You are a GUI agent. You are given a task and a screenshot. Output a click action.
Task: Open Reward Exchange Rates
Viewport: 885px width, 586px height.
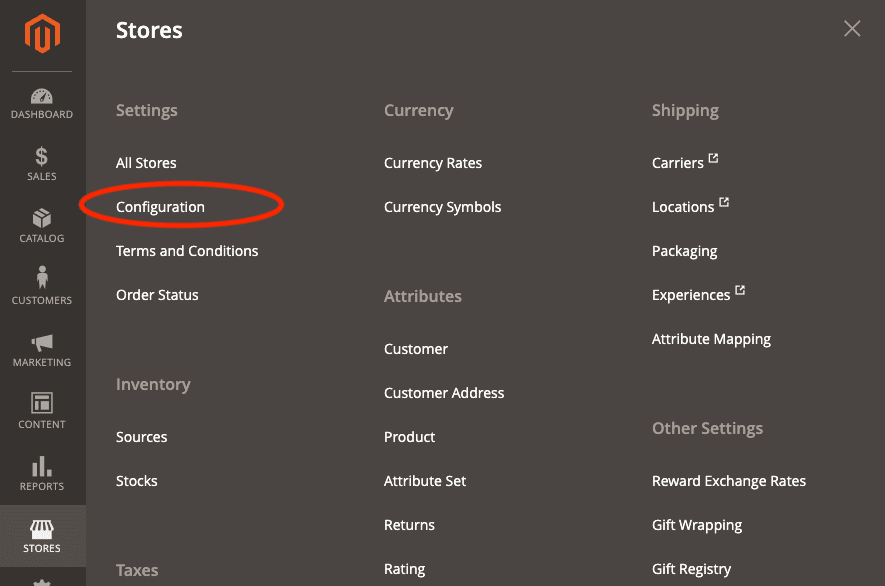(x=729, y=480)
